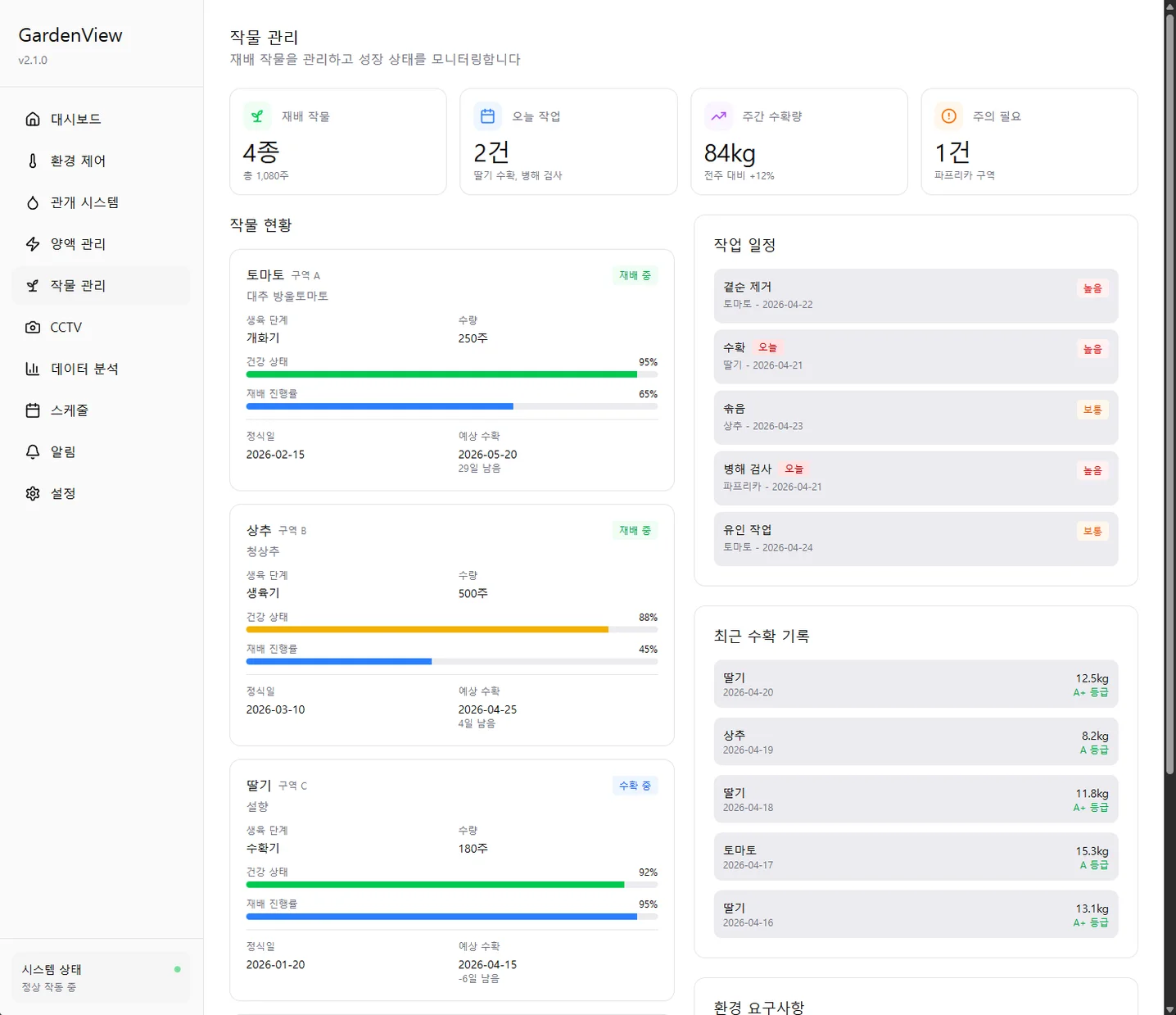Click the GardenView app title
Image resolution: width=1176 pixels, height=1015 pixels.
70,35
